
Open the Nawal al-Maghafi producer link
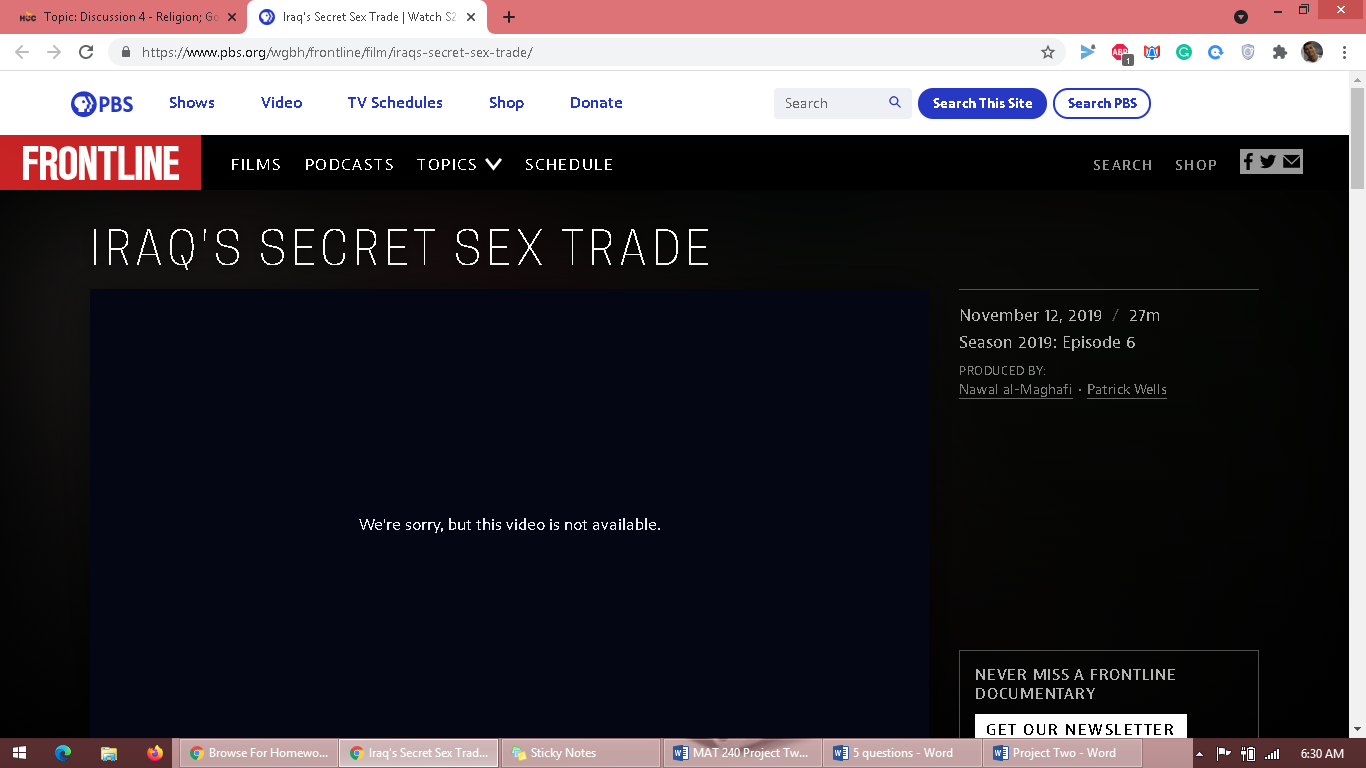(x=1015, y=390)
